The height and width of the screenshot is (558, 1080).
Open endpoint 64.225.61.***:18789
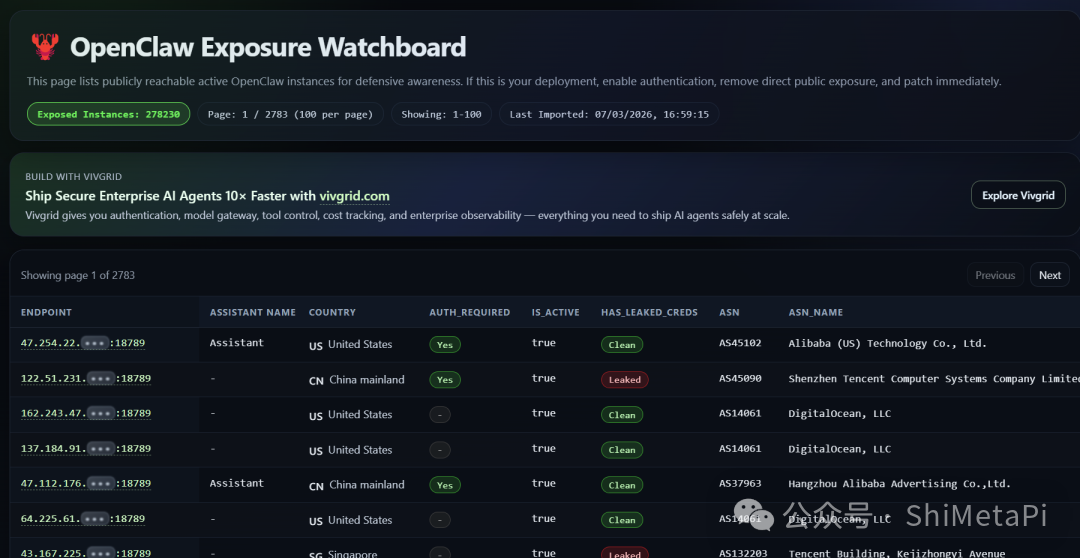(83, 519)
